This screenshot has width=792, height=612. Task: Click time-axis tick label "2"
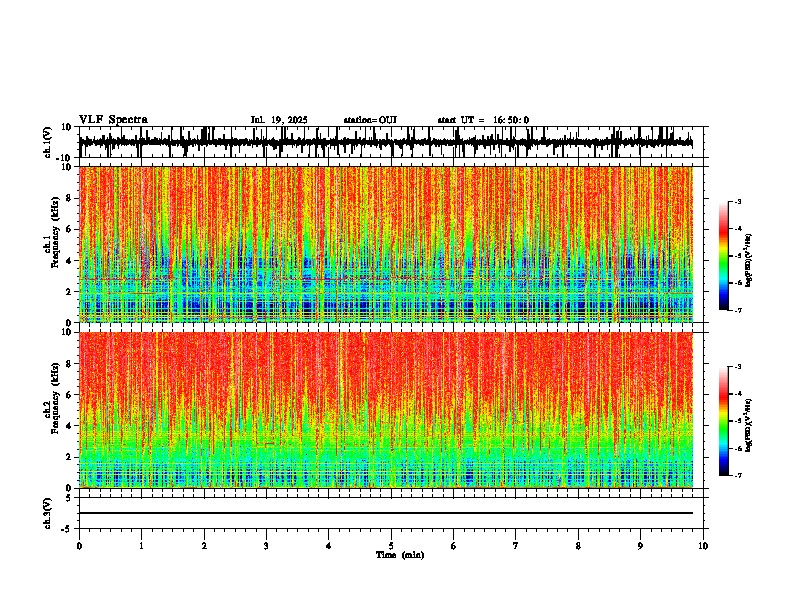(204, 546)
